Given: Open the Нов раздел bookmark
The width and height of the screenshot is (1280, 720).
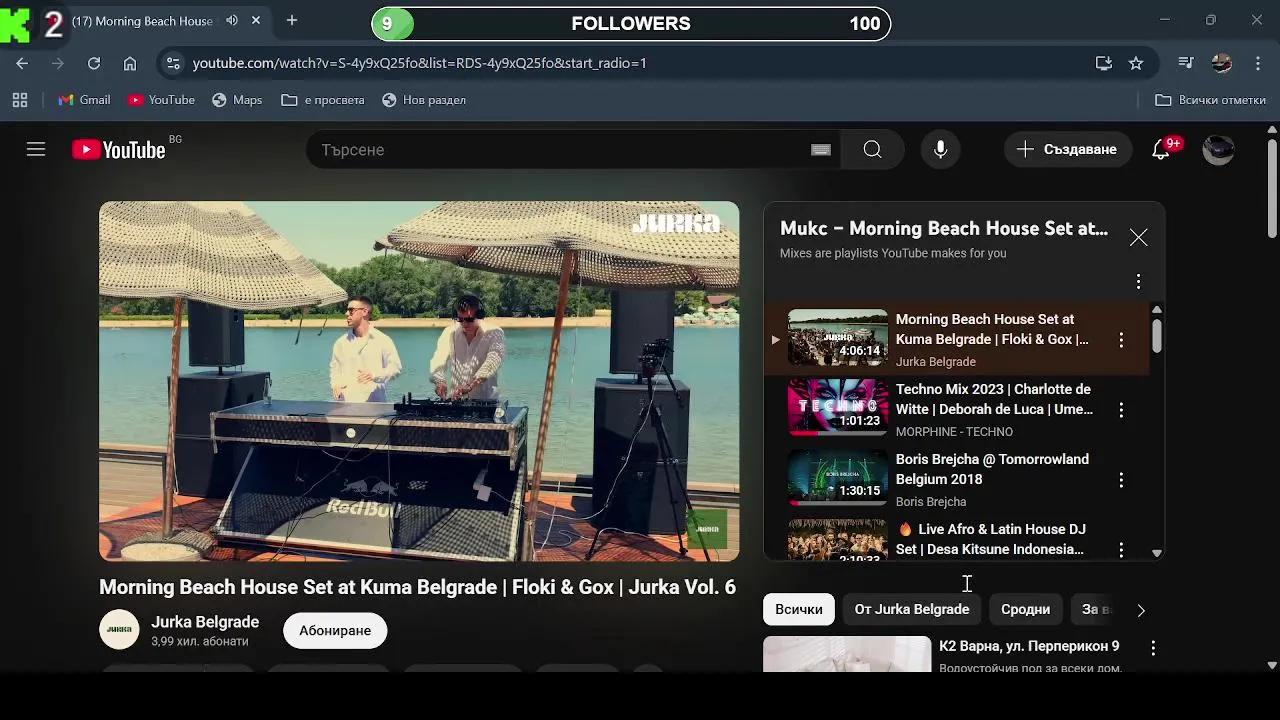Looking at the screenshot, I should (424, 100).
